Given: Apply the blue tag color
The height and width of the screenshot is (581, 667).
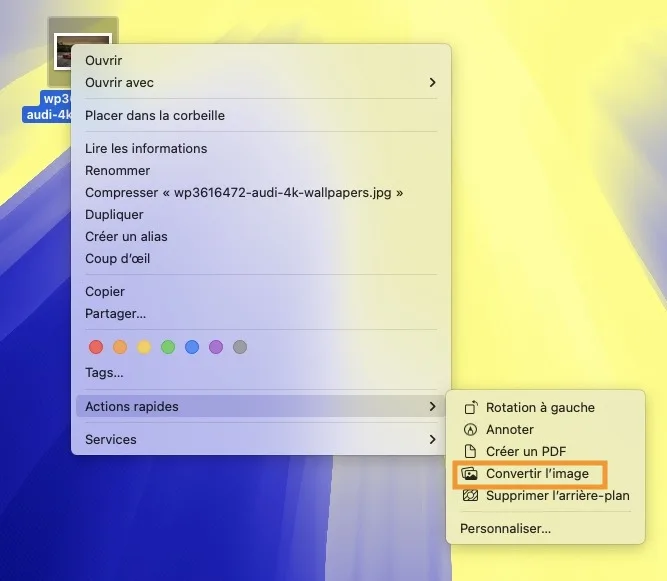Looking at the screenshot, I should coord(192,347).
